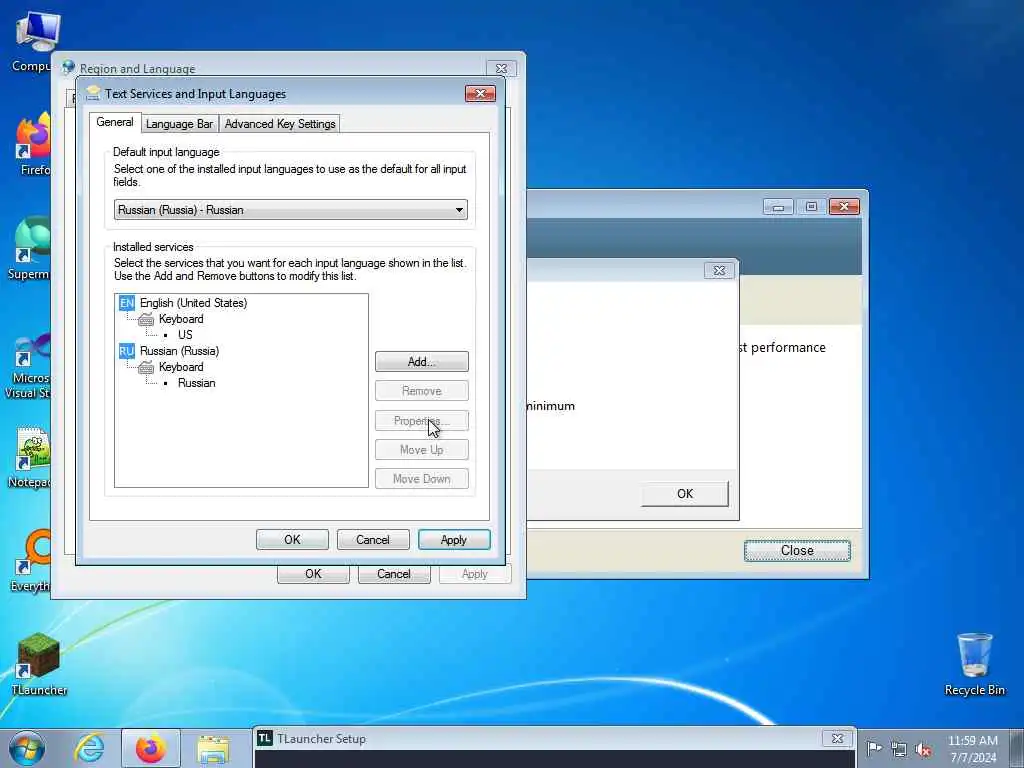1024x768 pixels.
Task: Select the US keyboard layout entry
Action: click(x=185, y=335)
